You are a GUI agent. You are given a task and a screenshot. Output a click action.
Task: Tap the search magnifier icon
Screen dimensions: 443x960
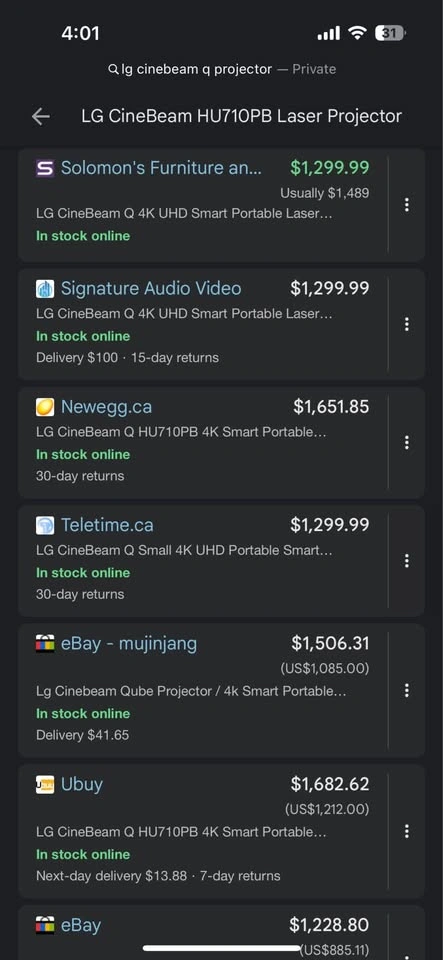point(113,70)
